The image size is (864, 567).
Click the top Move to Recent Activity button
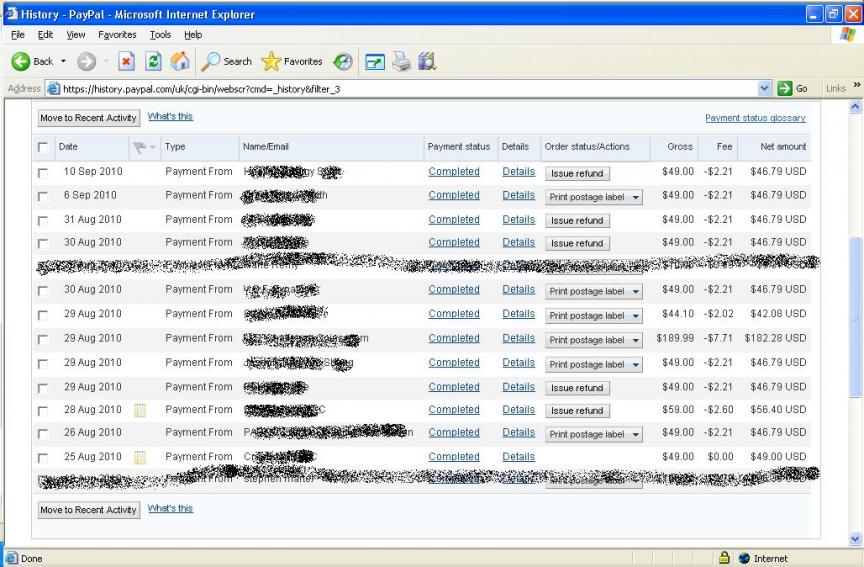(x=89, y=118)
